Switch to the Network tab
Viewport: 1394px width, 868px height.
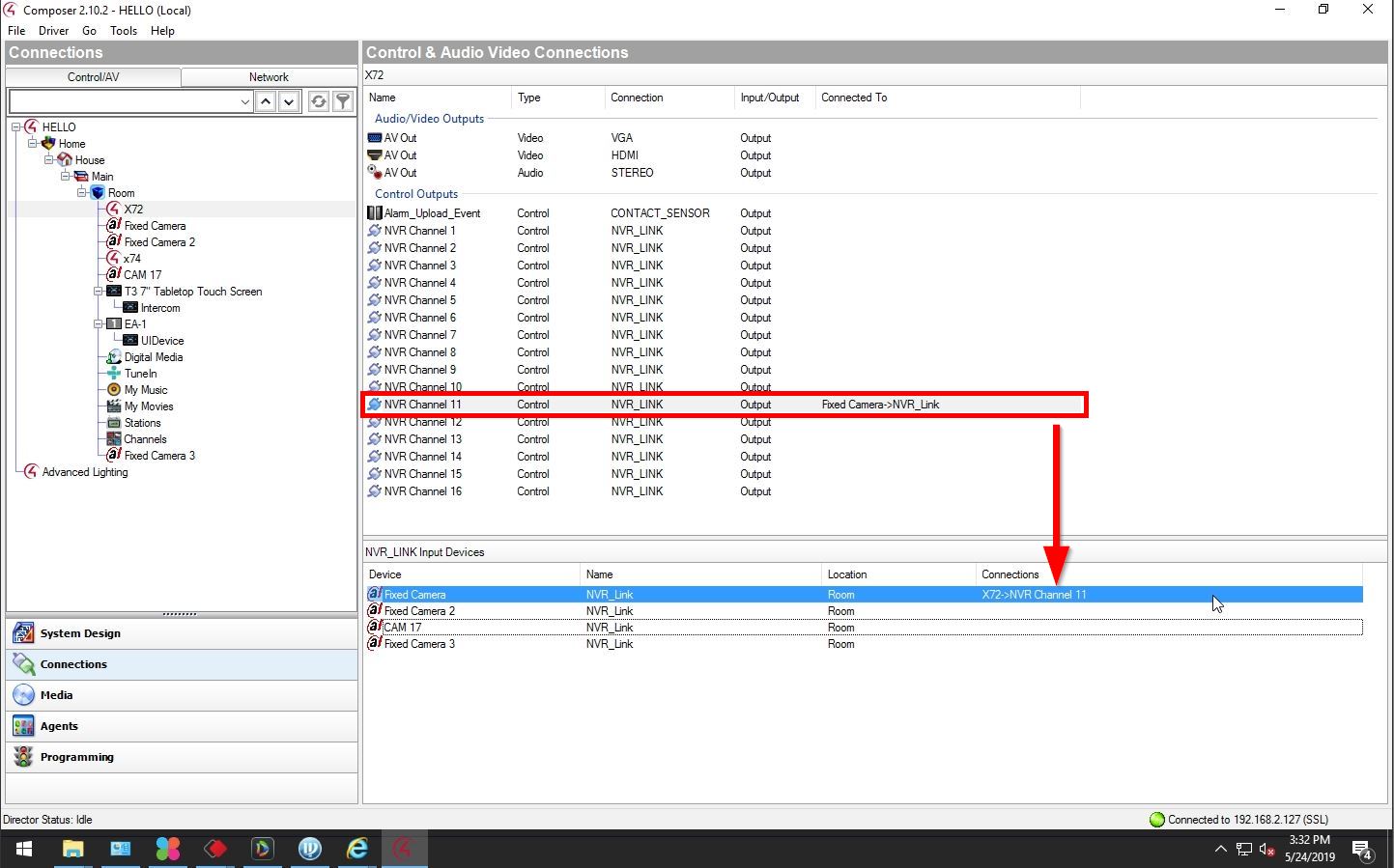[269, 77]
